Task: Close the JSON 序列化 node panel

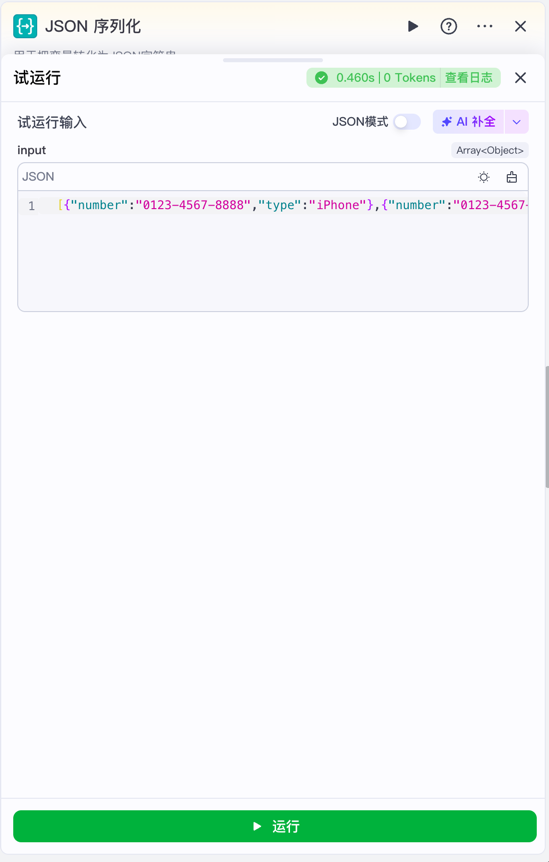Action: point(520,26)
